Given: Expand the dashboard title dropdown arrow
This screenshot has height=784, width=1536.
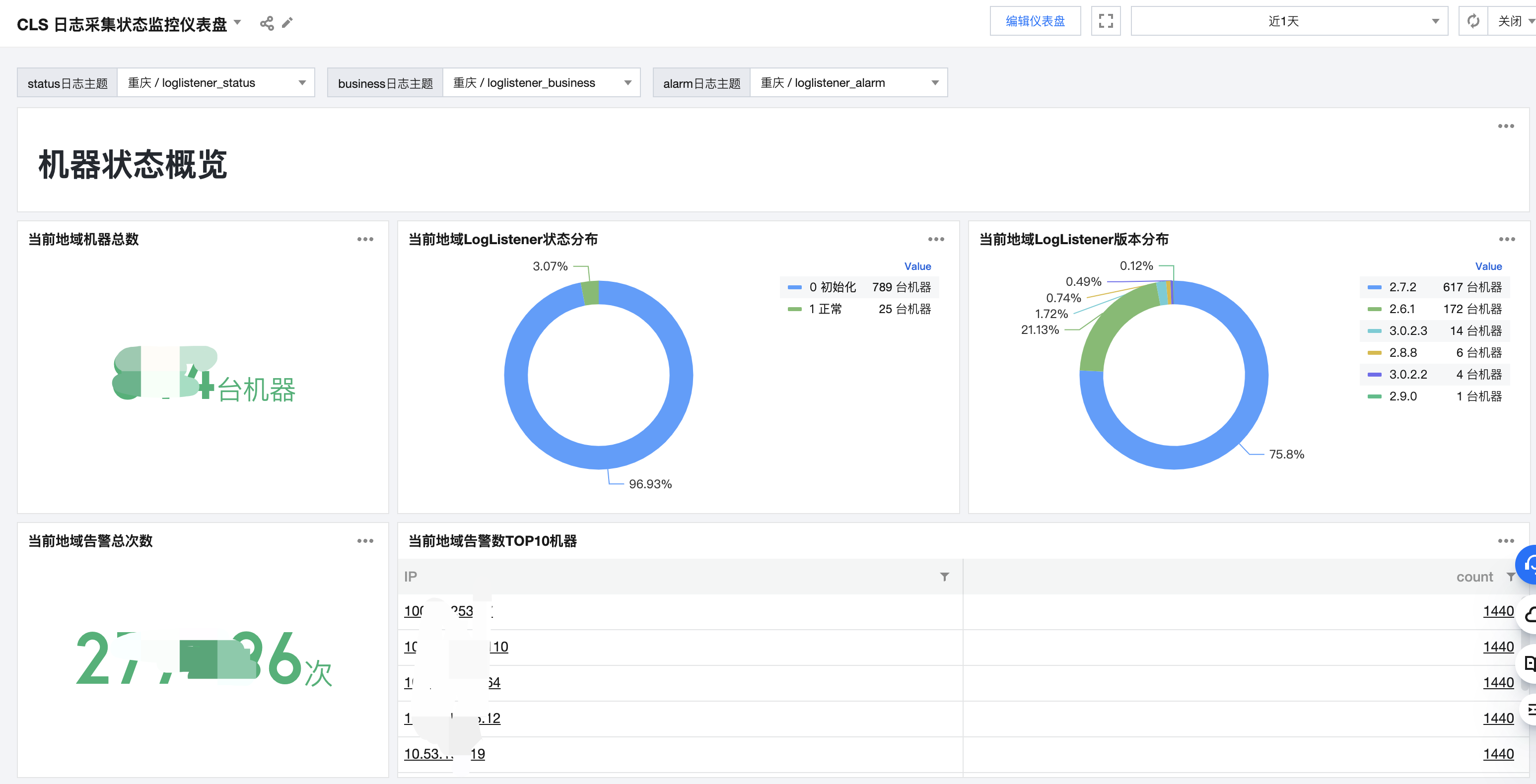Looking at the screenshot, I should (237, 23).
